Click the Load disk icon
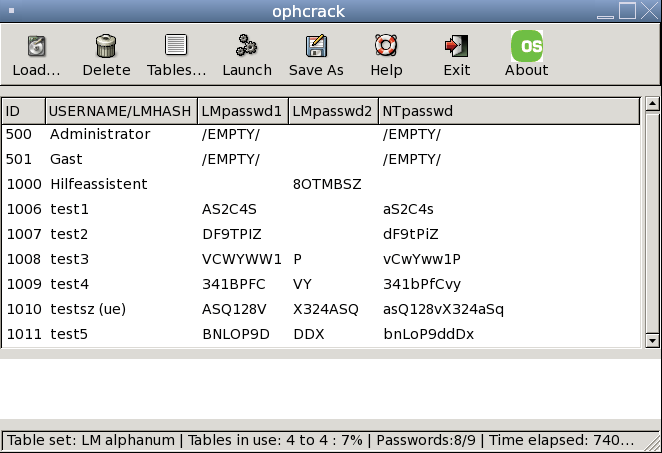This screenshot has width=662, height=453. (x=36, y=46)
